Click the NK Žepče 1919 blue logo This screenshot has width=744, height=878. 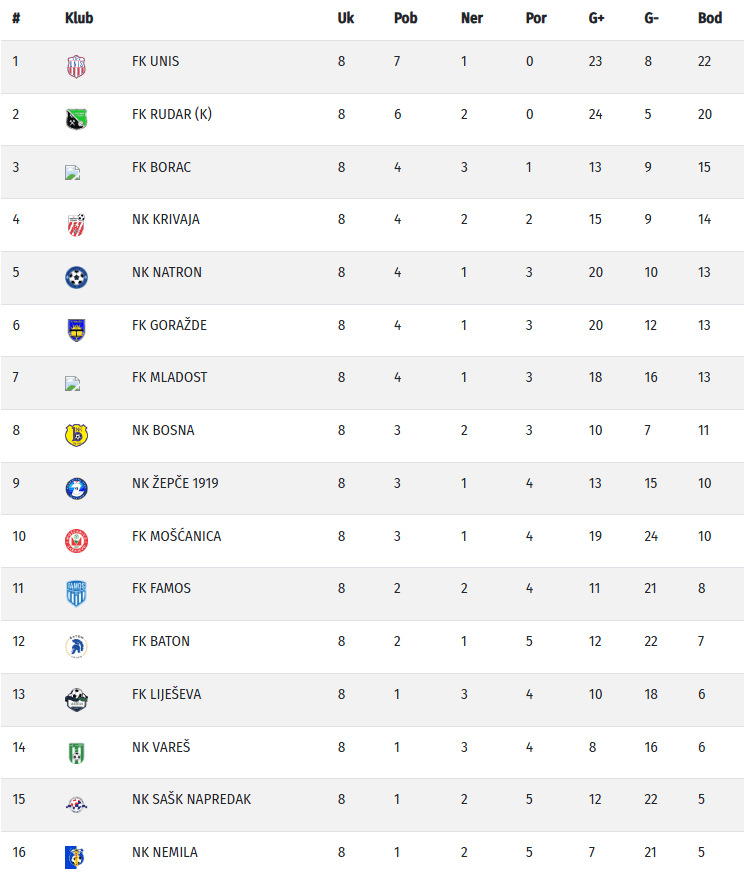pyautogui.click(x=77, y=488)
